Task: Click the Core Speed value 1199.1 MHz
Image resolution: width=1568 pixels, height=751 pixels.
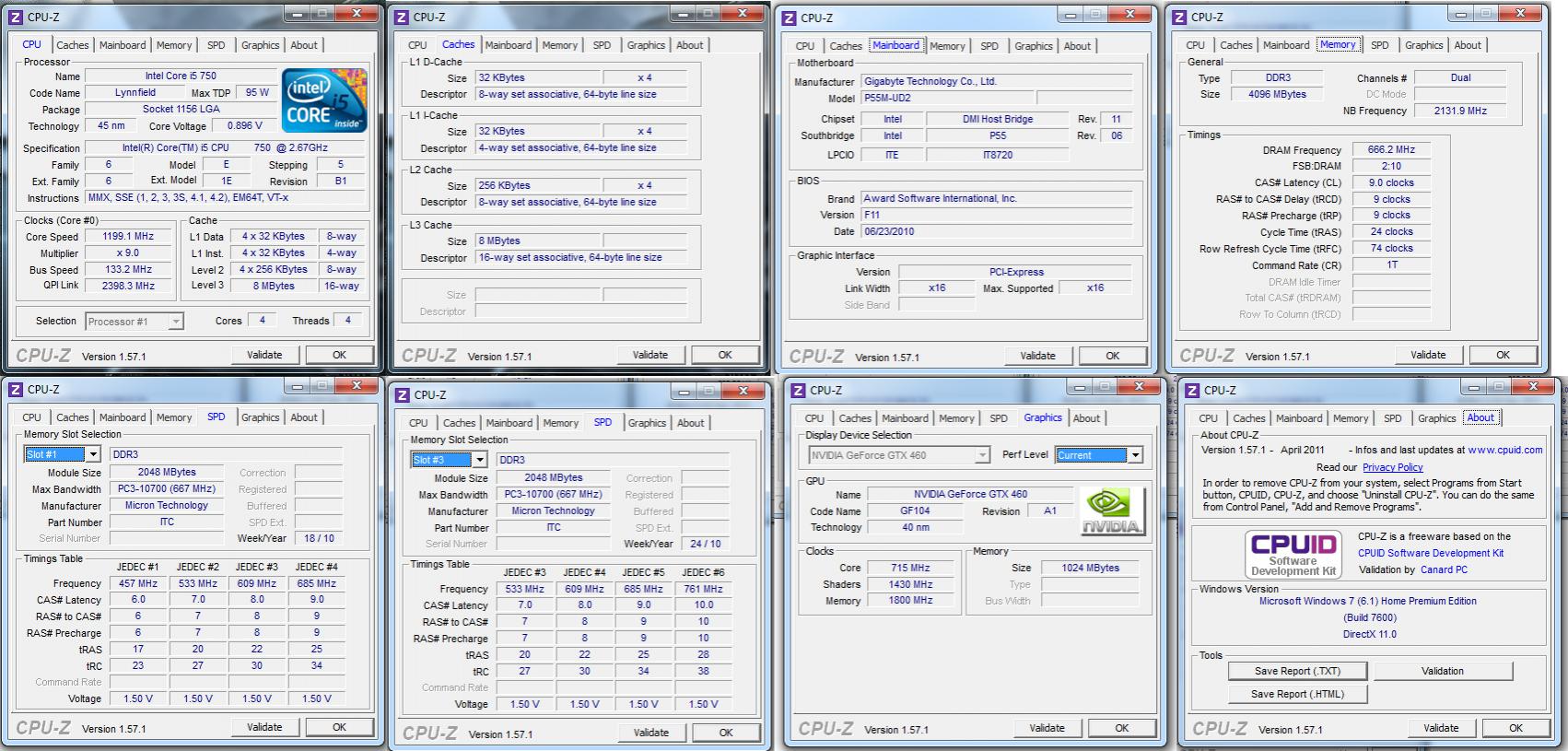Action: pyautogui.click(x=128, y=236)
